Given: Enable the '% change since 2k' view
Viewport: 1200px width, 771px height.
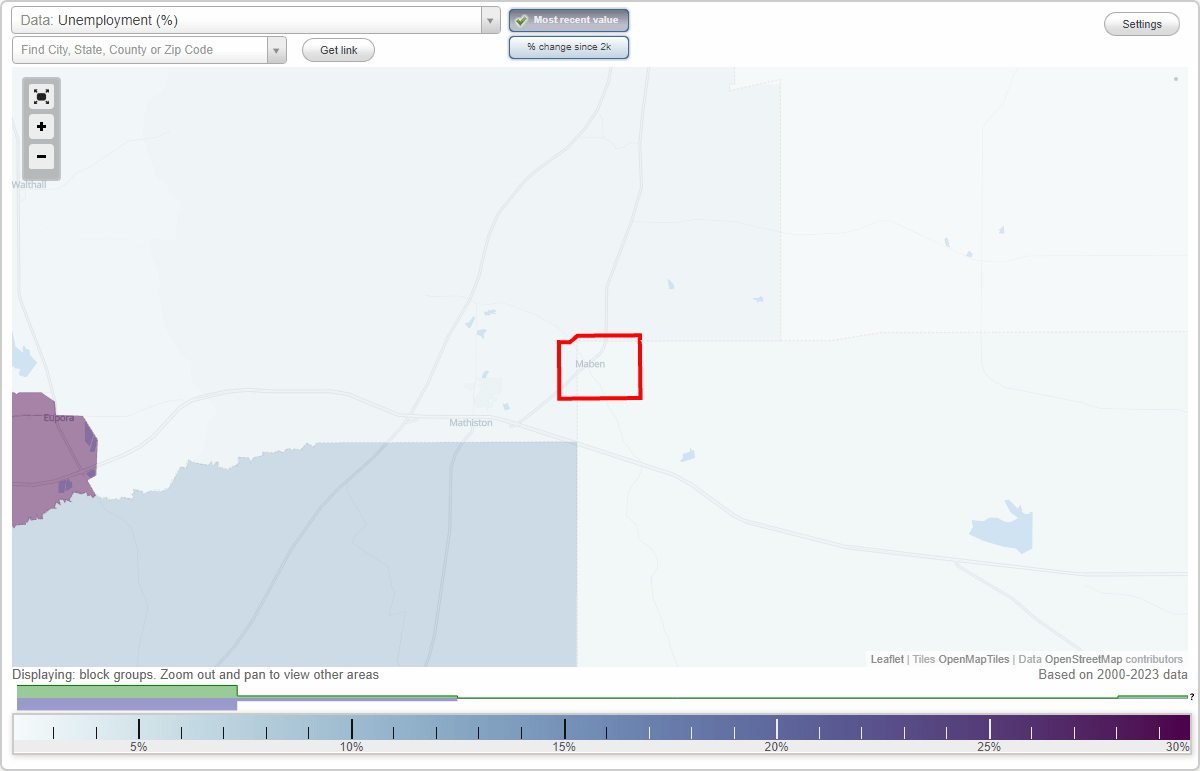Looking at the screenshot, I should point(568,47).
